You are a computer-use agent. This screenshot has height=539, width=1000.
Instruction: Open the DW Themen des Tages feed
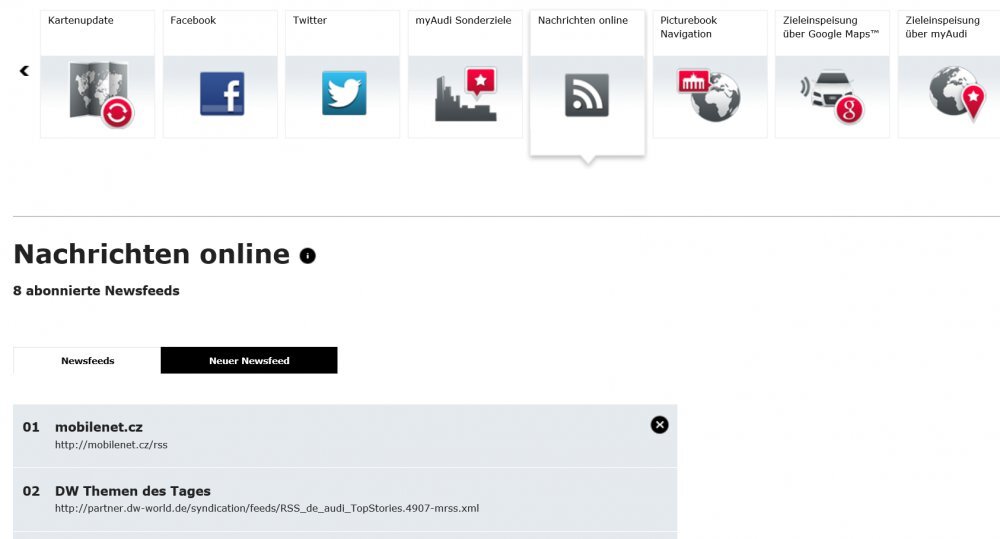(x=133, y=491)
